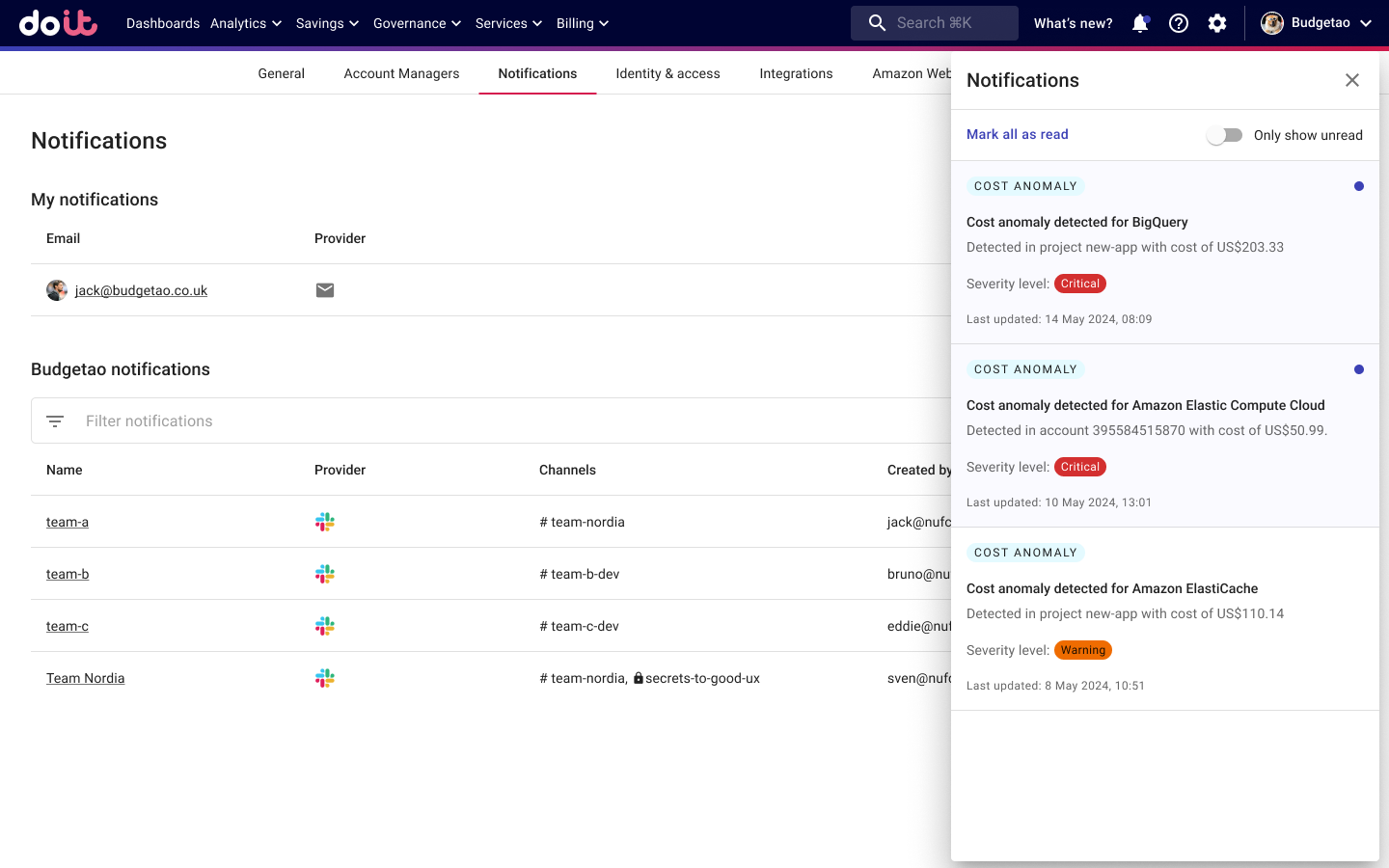Click Last updated: 10 May 2024, 13:01
Image resolution: width=1389 pixels, height=868 pixels.
(1059, 502)
